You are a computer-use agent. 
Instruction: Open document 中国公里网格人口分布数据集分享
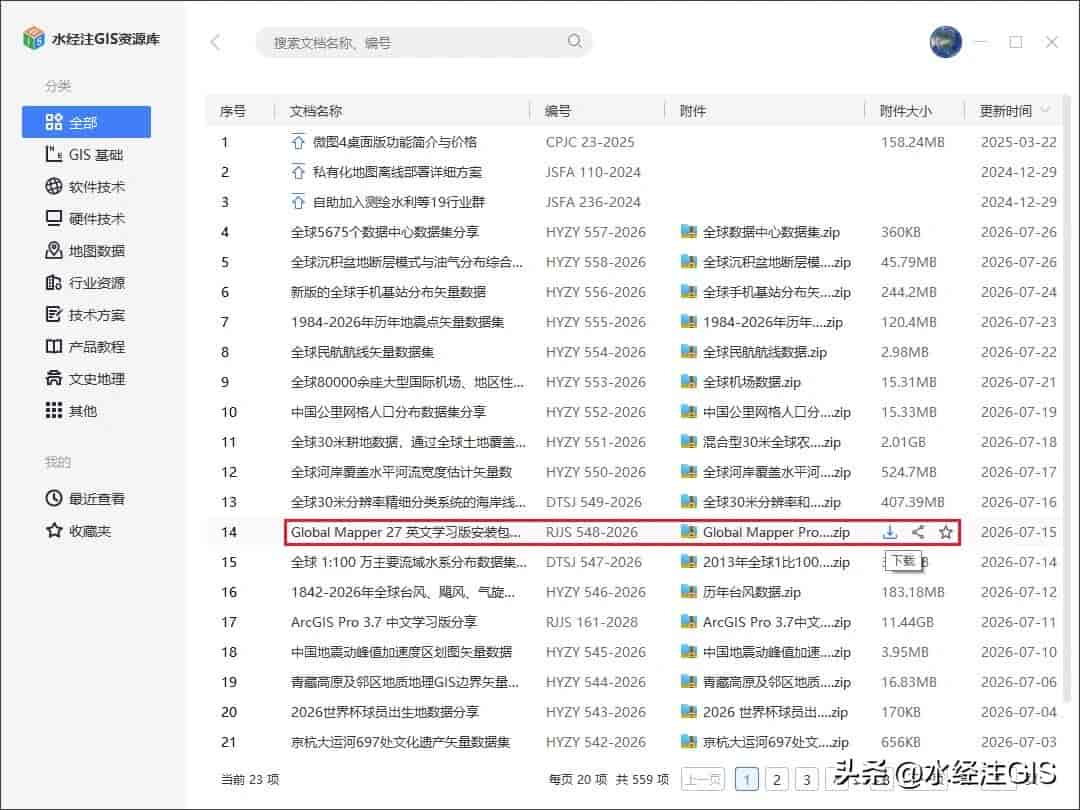click(388, 412)
